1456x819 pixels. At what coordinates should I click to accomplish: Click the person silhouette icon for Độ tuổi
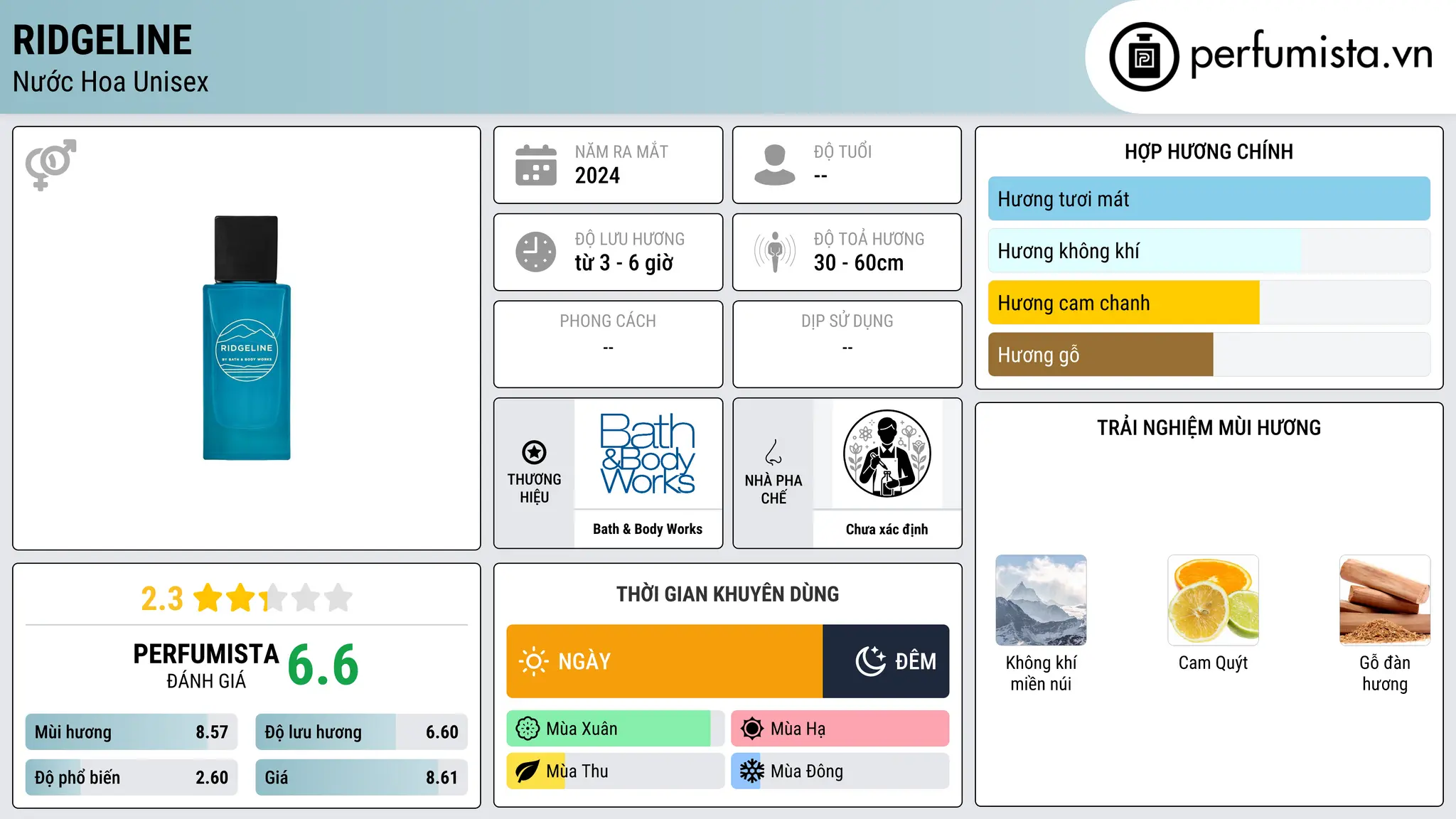(775, 165)
